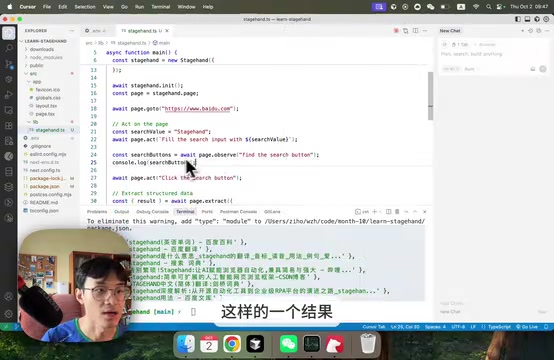Click Go Live in the status bar
Viewport: 554px width, 360px height.
(527, 327)
